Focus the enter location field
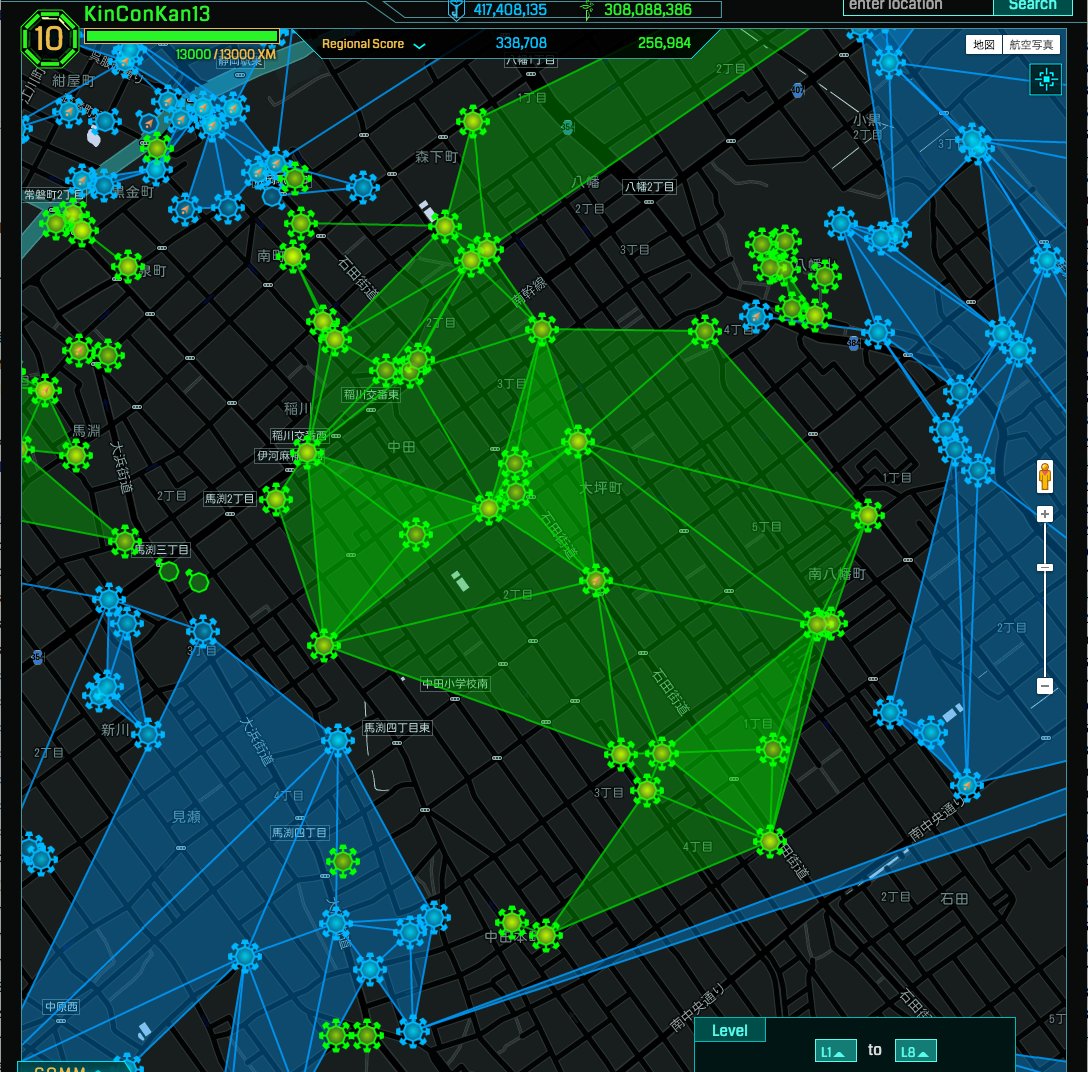1088x1072 pixels. tap(918, 6)
